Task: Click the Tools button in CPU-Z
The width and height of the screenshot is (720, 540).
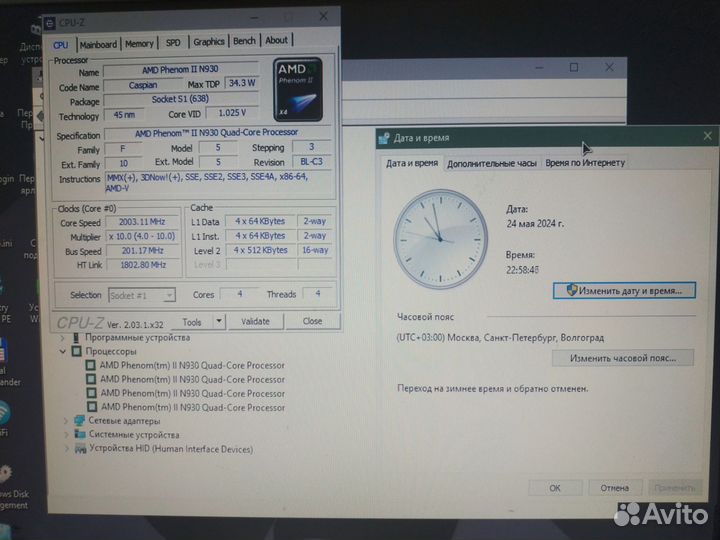Action: click(x=192, y=322)
